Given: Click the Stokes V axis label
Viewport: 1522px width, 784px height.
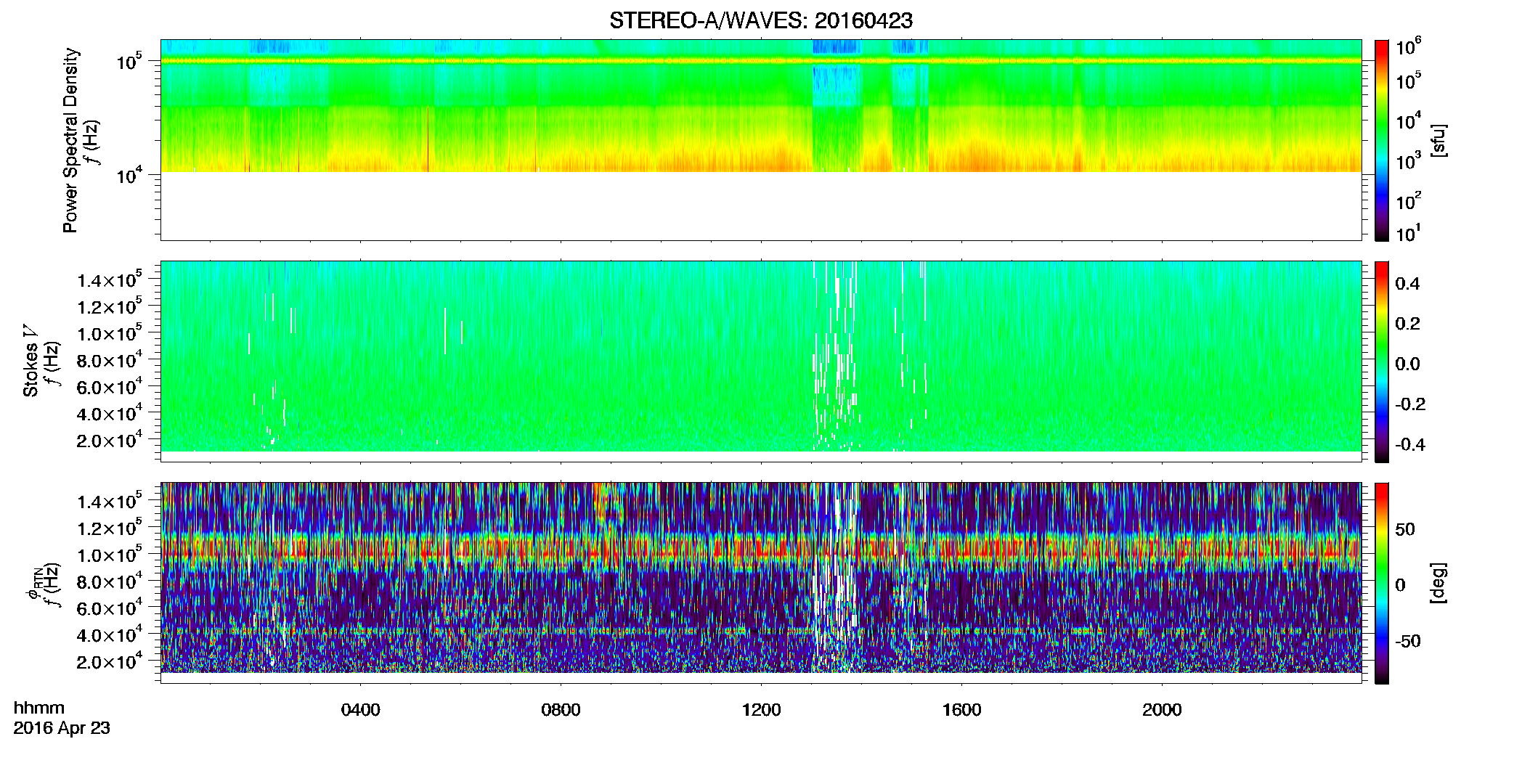Looking at the screenshot, I should click(x=31, y=361).
